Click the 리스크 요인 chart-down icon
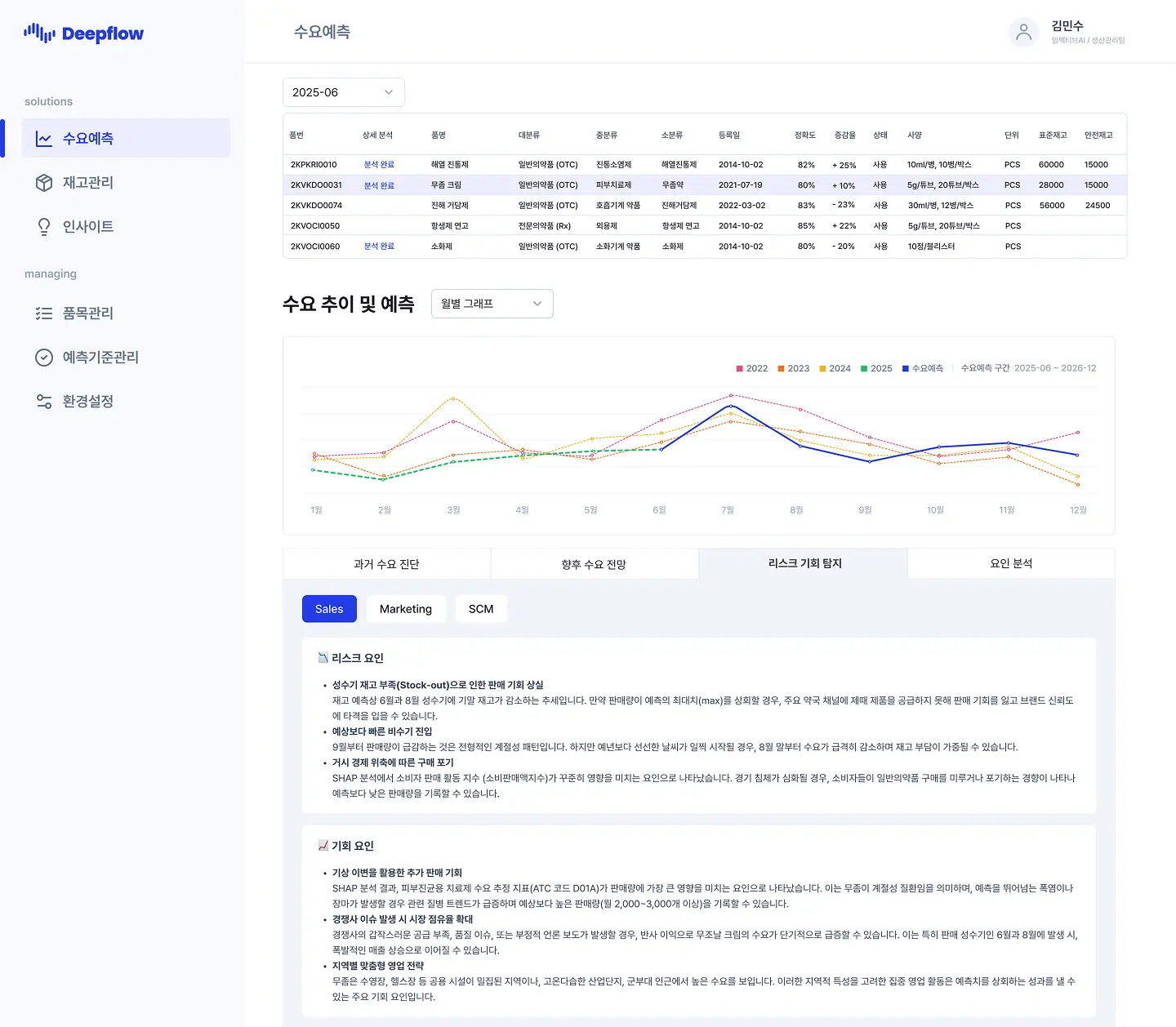Viewport: 1176px width, 1027px height. point(323,658)
